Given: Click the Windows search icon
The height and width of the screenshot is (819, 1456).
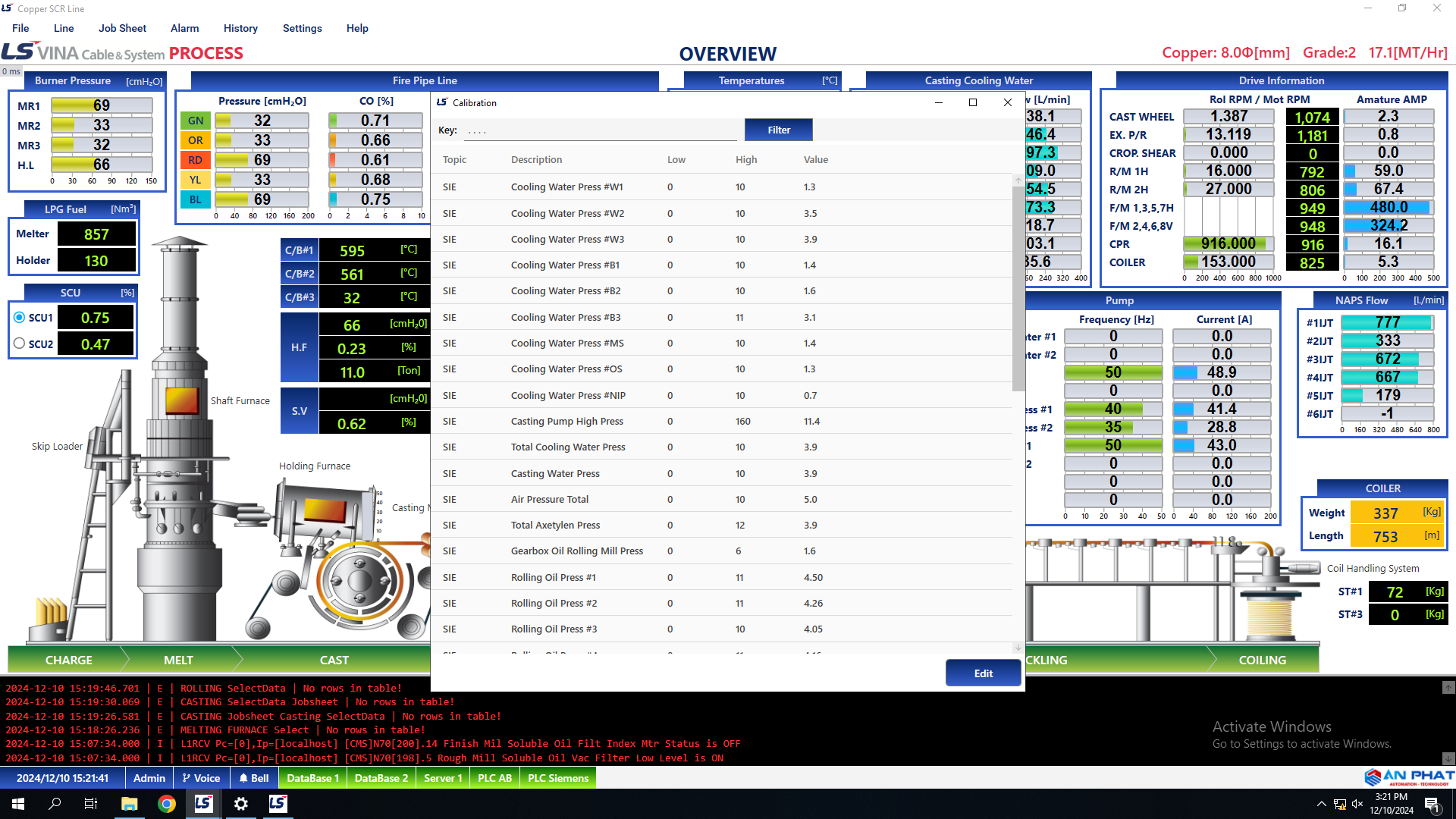Looking at the screenshot, I should pos(55,804).
